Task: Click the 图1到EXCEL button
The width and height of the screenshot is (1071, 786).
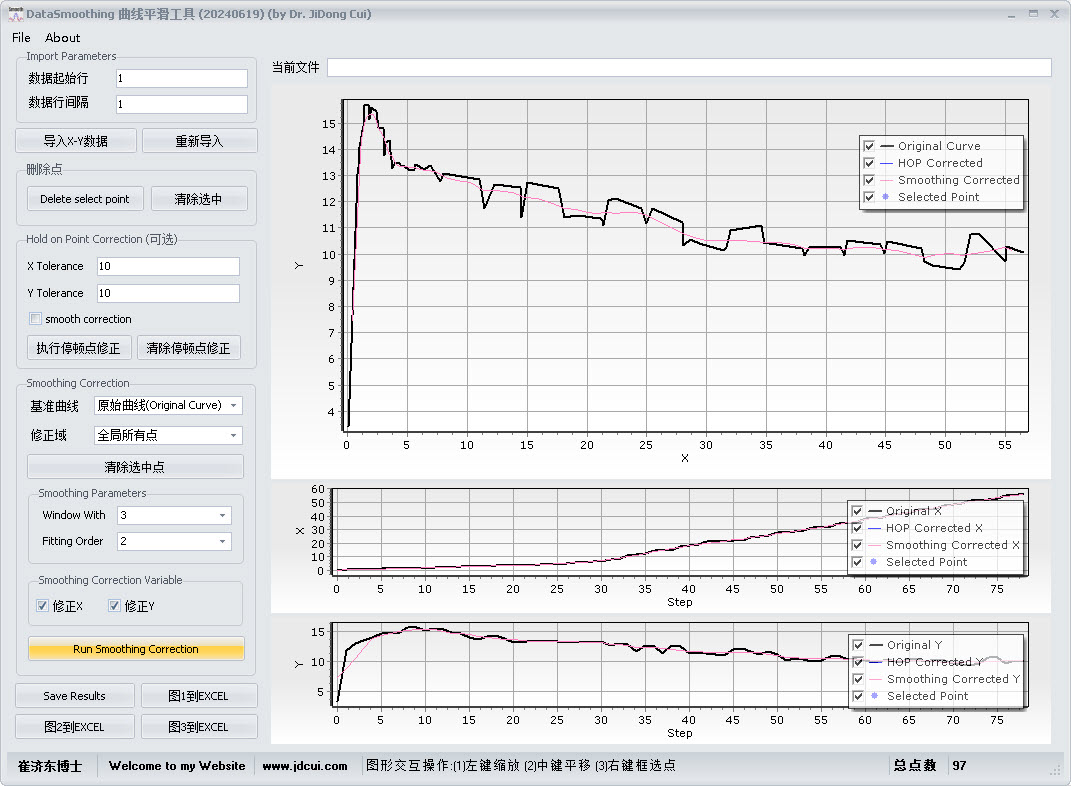Action: tap(199, 696)
